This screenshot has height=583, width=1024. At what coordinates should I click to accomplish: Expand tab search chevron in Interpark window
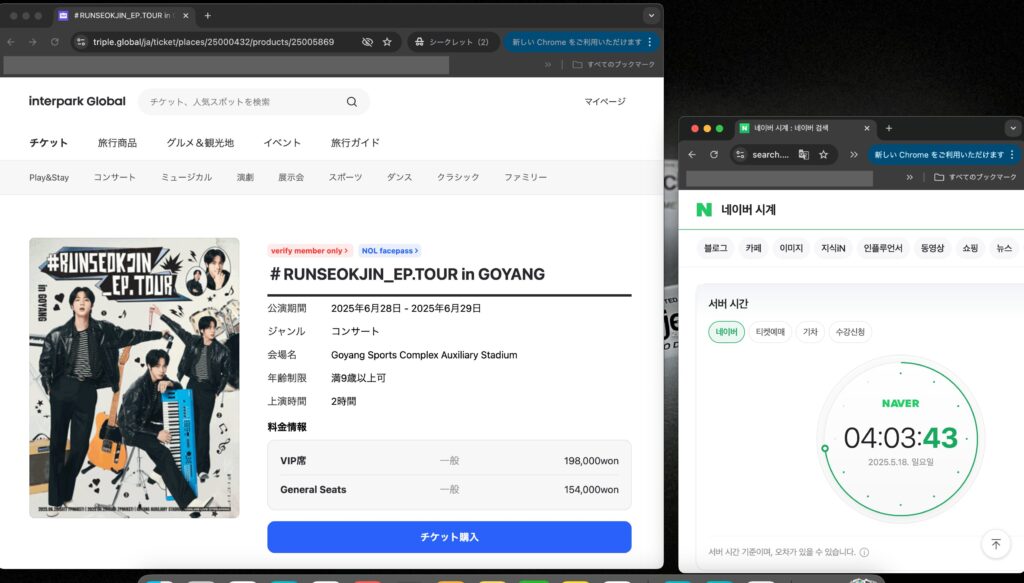click(650, 16)
